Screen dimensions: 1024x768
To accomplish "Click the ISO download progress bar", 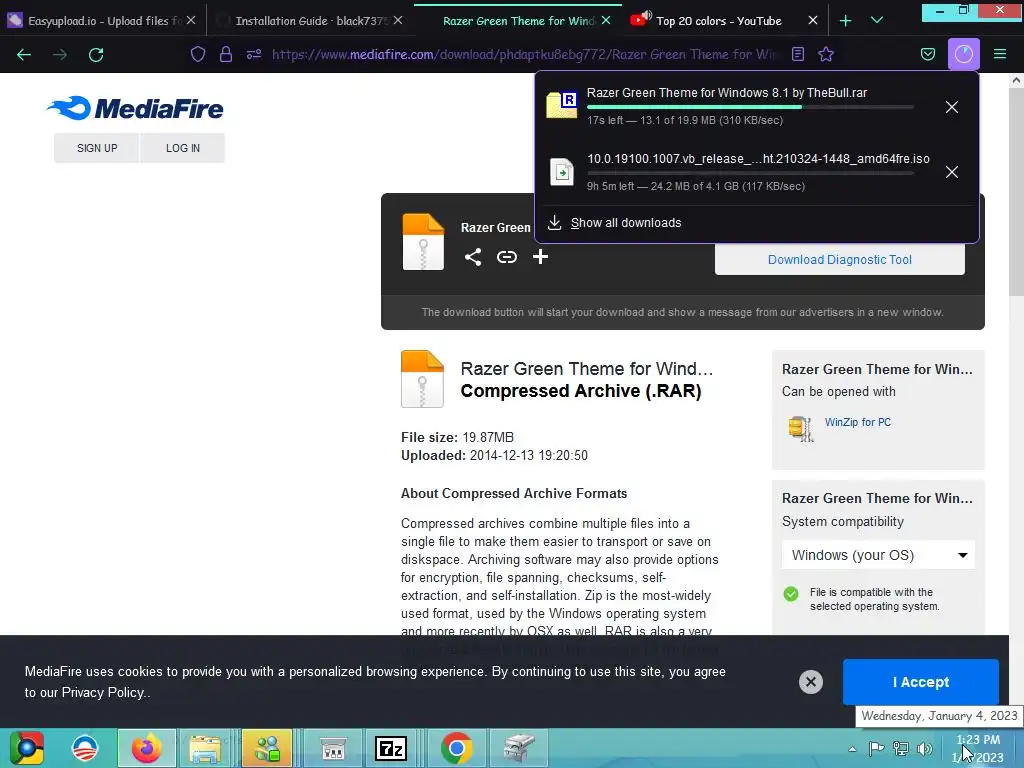I will click(x=750, y=173).
